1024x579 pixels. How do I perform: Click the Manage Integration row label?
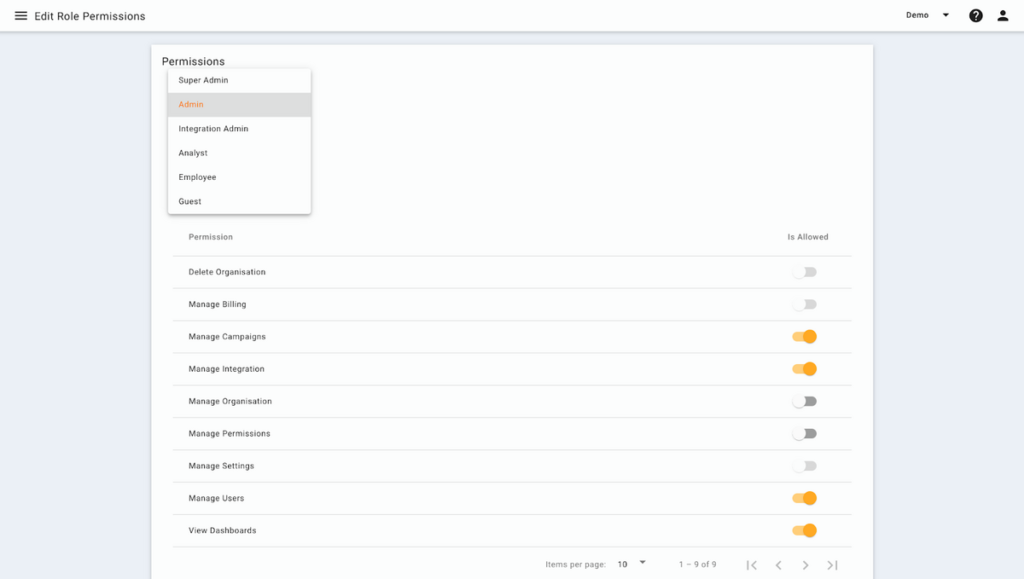226,369
